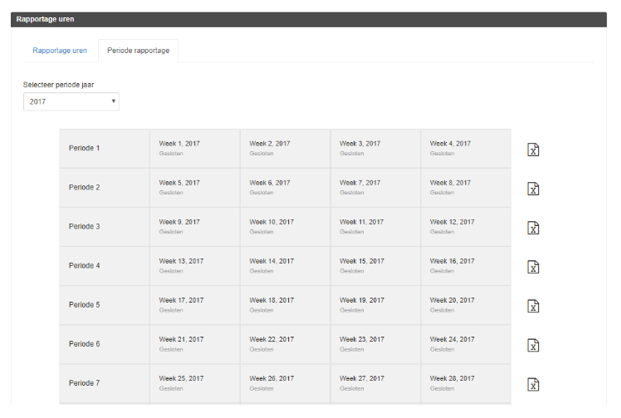Select the Periode rapportage tab
The width and height of the screenshot is (621, 418).
point(138,50)
